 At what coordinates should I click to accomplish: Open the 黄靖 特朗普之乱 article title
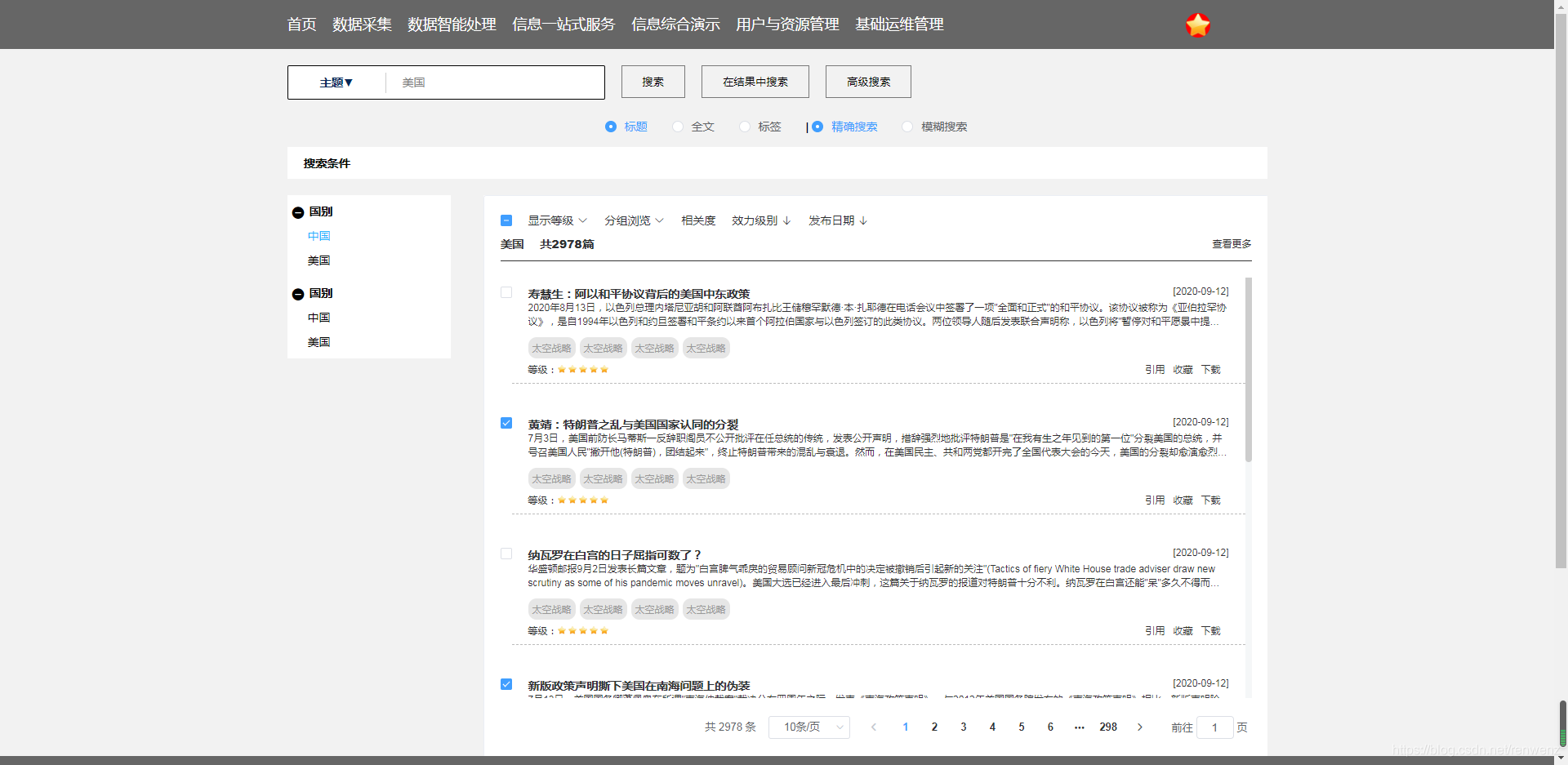click(633, 425)
